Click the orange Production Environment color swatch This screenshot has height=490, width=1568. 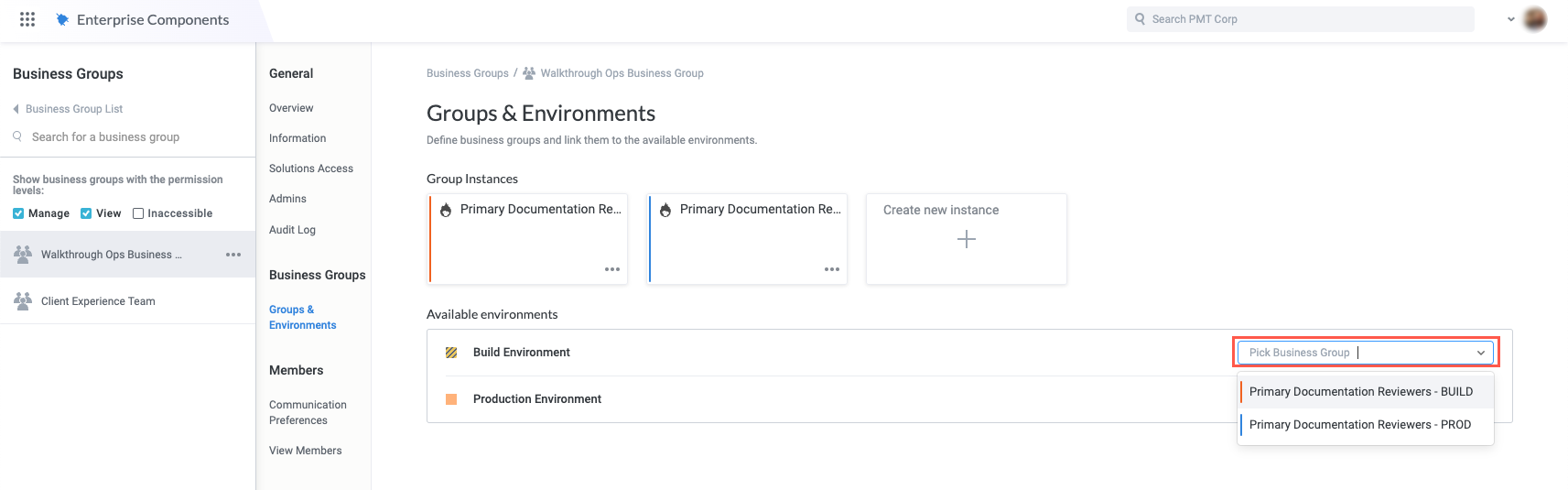[x=451, y=399]
